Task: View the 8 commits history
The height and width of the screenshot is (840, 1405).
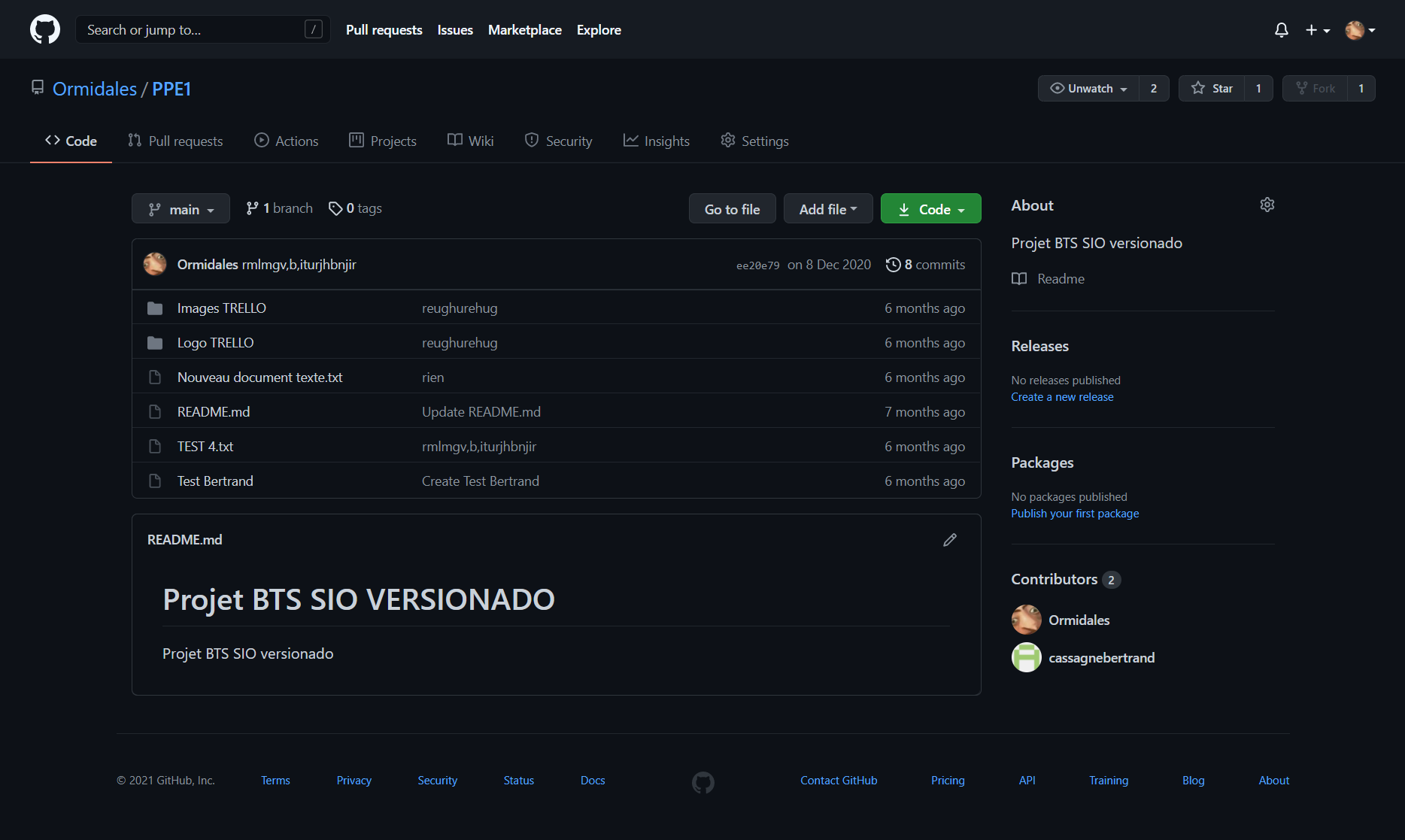Action: [x=925, y=265]
